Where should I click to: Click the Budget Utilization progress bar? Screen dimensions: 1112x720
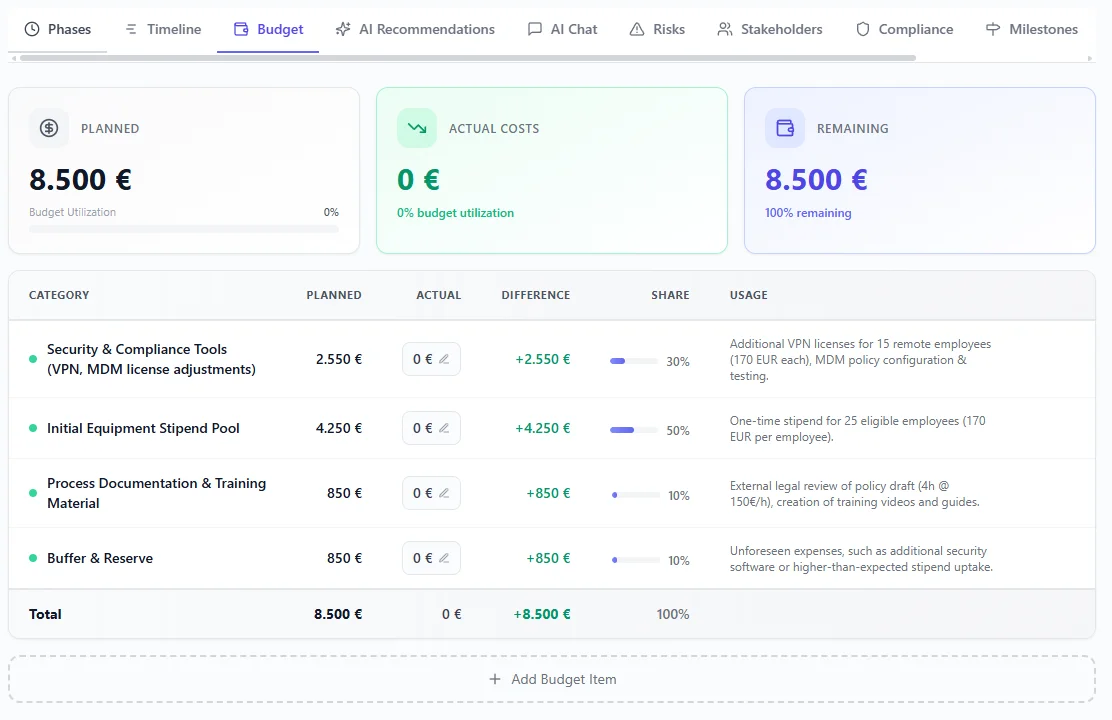click(x=183, y=229)
